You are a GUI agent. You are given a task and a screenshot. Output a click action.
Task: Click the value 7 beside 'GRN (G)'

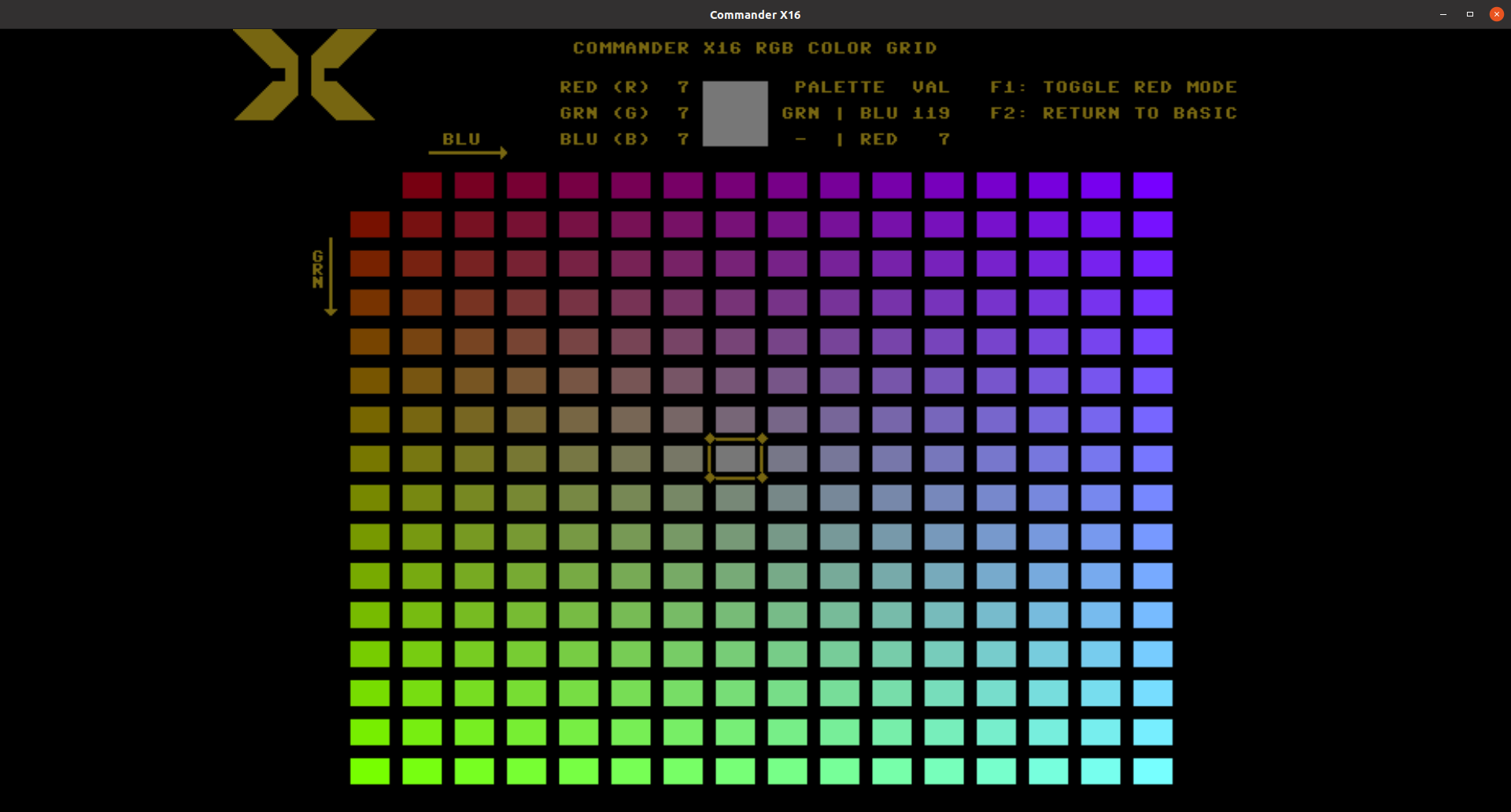point(683,113)
